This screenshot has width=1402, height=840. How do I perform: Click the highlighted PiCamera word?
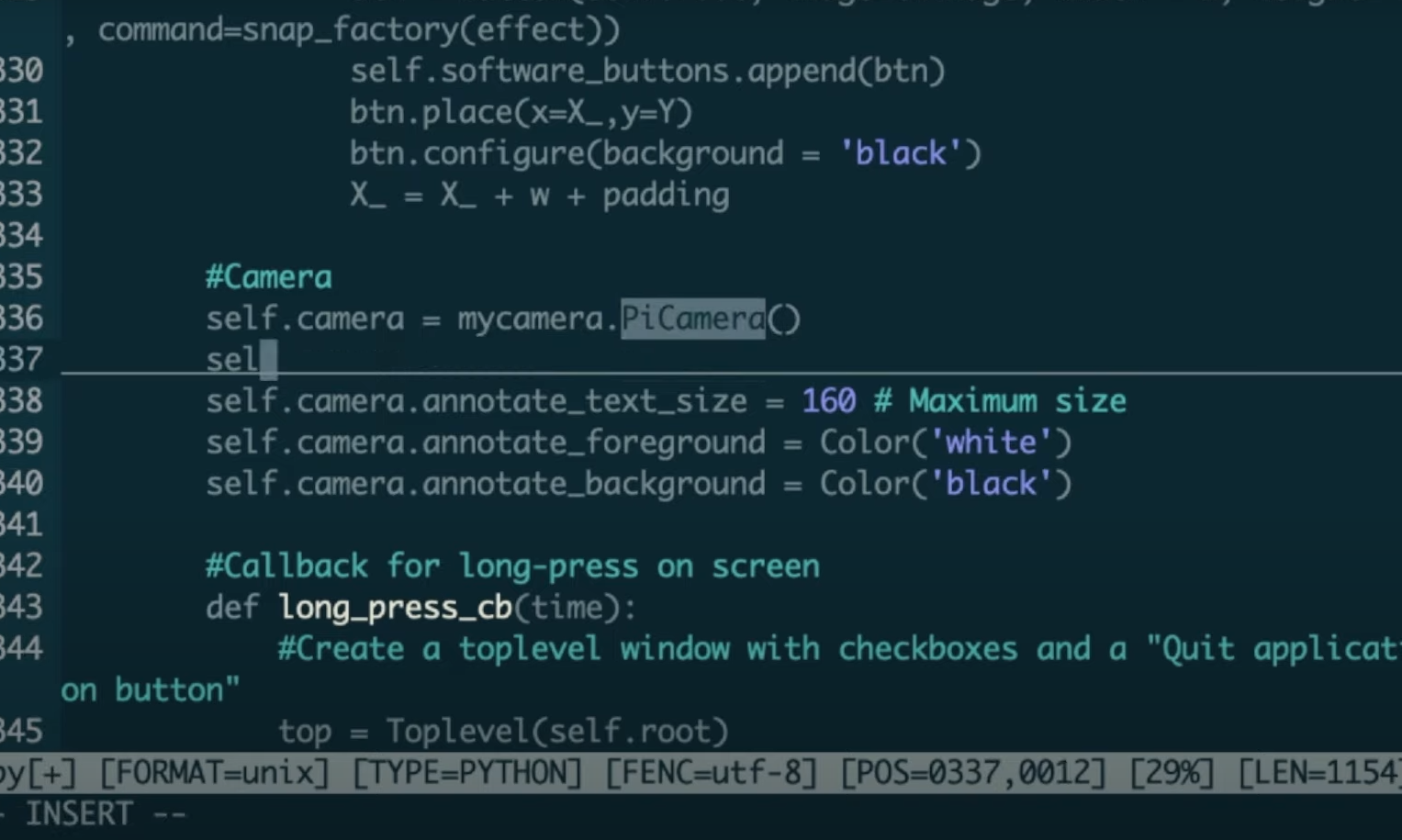tap(692, 319)
